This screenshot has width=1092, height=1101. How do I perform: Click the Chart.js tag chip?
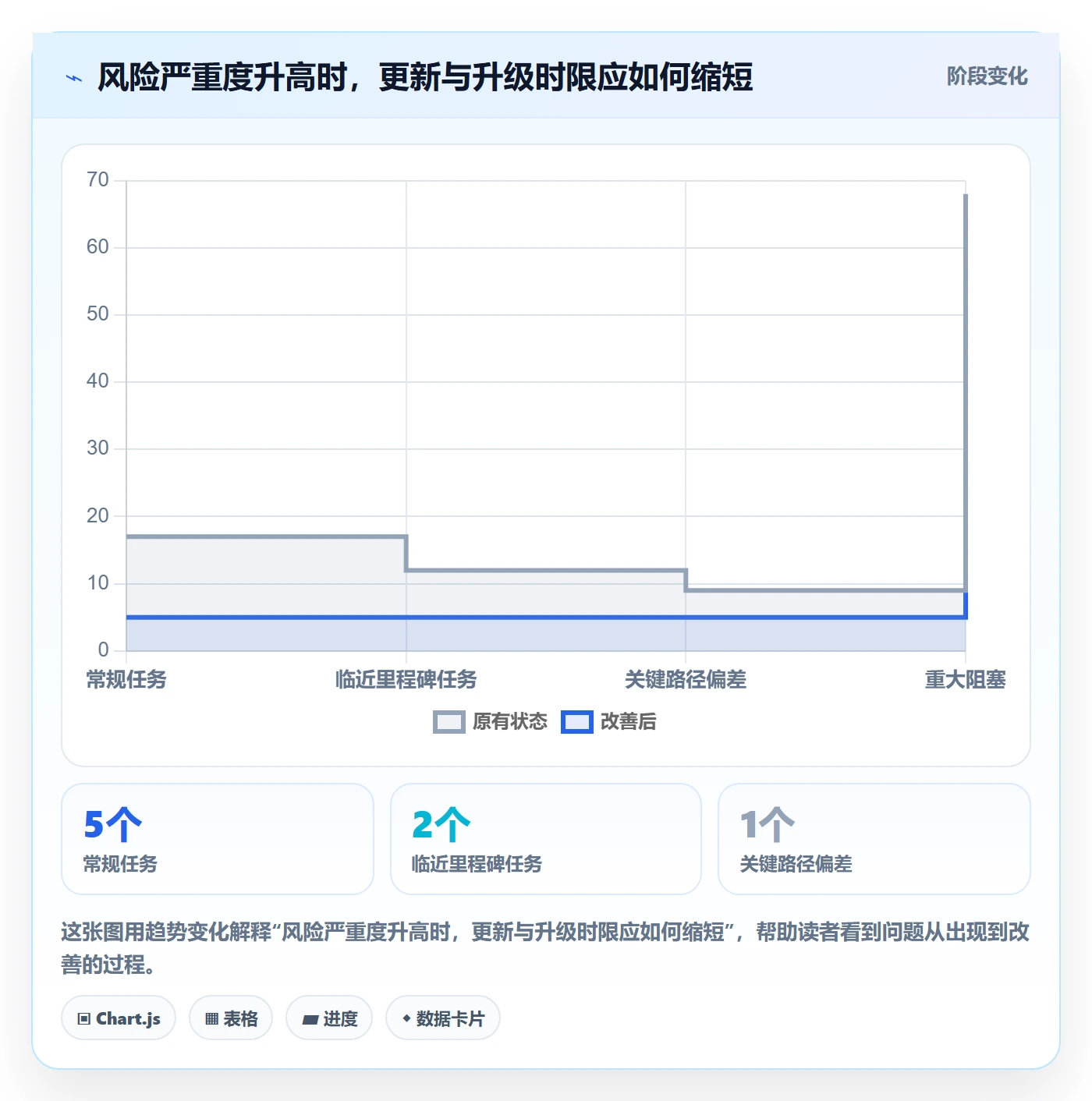pos(119,1018)
